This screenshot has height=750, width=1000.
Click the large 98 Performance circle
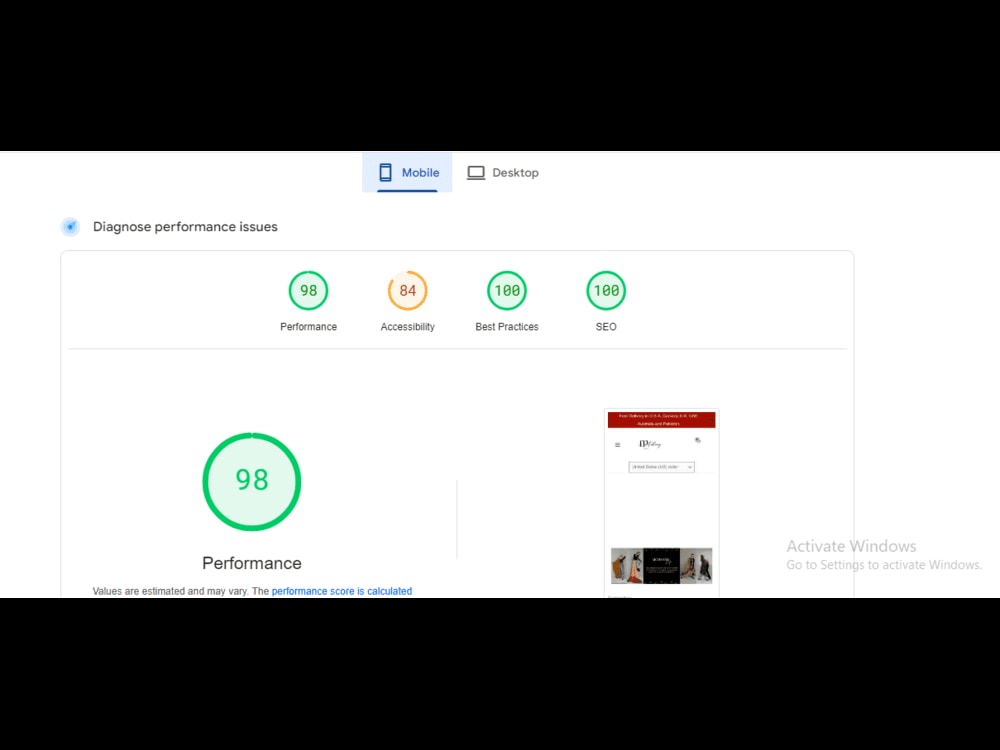pyautogui.click(x=252, y=482)
